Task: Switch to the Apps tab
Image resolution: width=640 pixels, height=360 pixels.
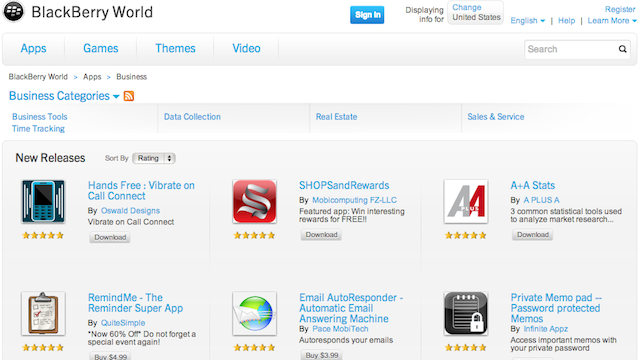Action: pos(33,49)
